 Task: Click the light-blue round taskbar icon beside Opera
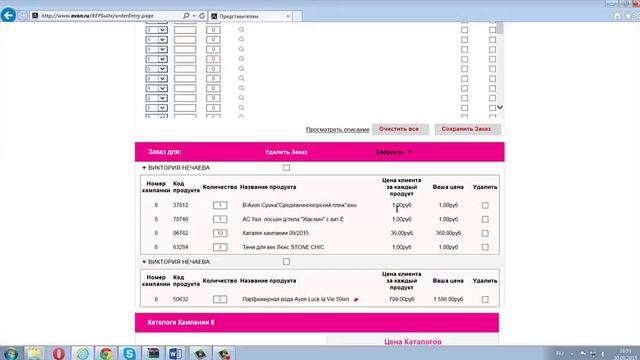click(82, 353)
